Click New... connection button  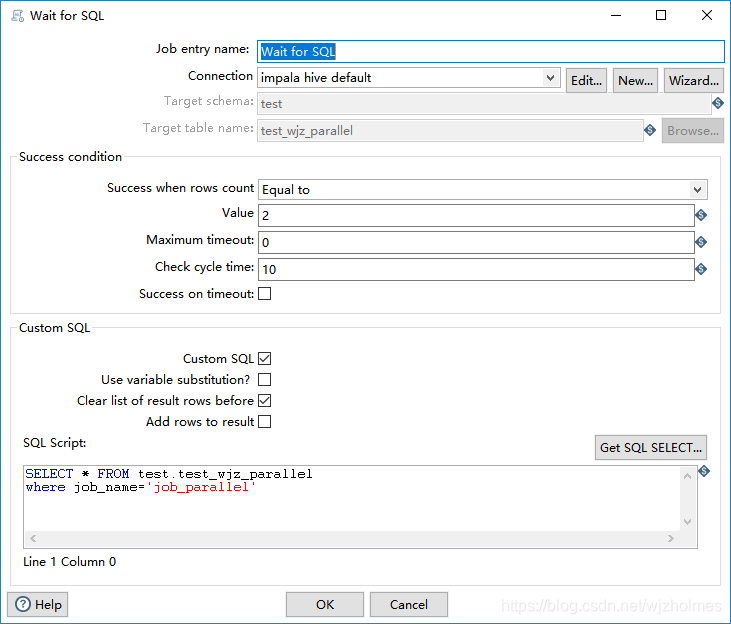(x=635, y=81)
